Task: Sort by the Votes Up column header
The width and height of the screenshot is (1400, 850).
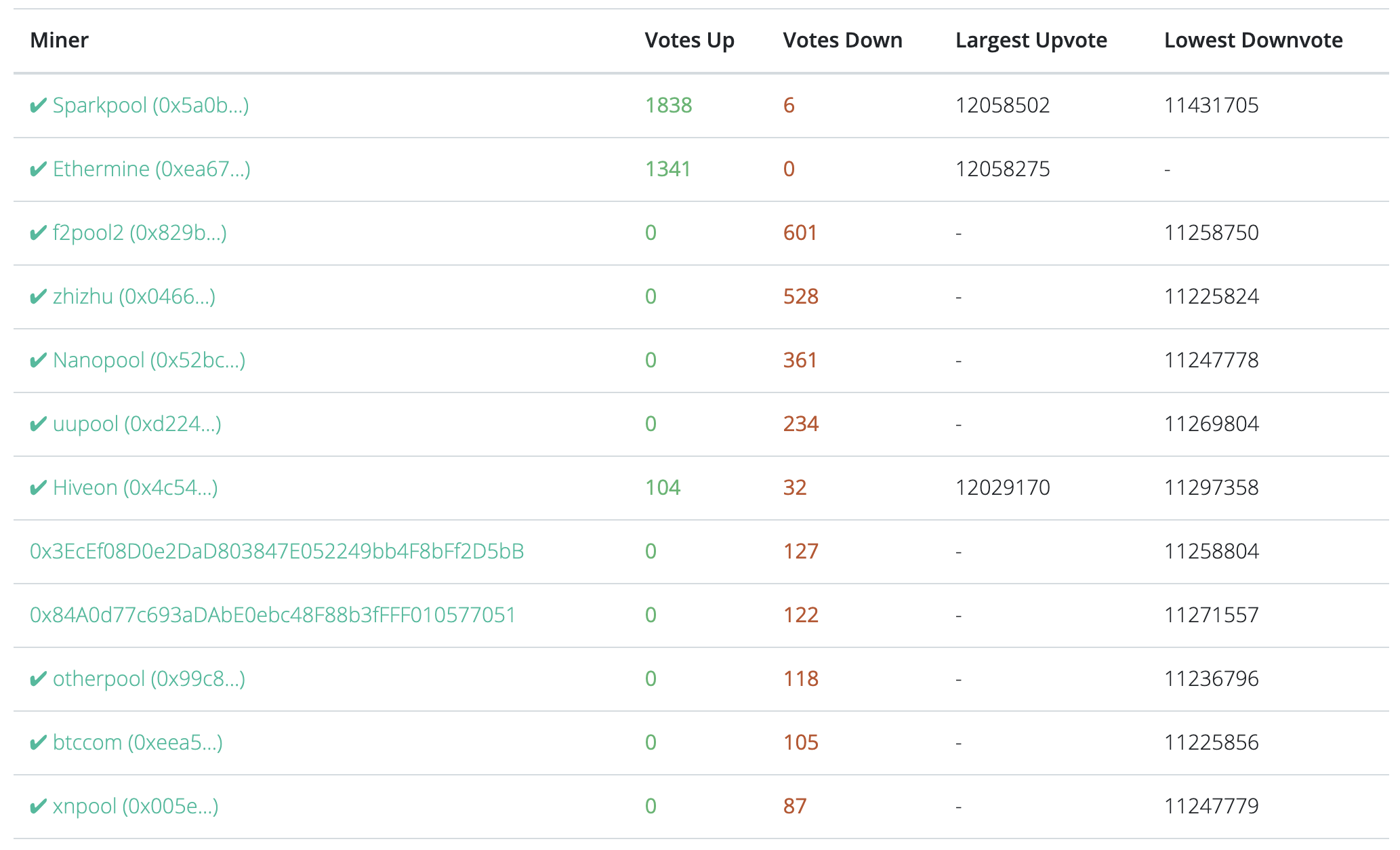Action: coord(690,41)
